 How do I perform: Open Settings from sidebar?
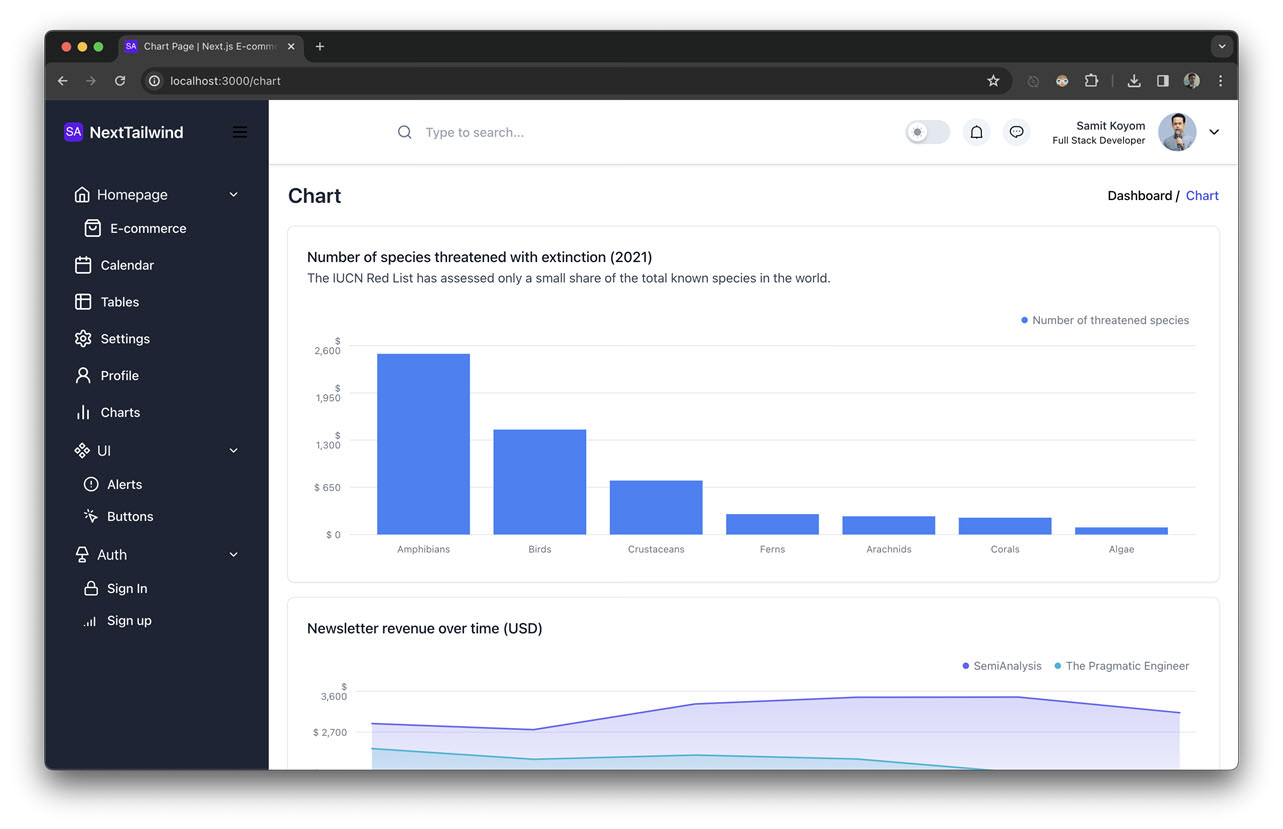click(x=125, y=339)
